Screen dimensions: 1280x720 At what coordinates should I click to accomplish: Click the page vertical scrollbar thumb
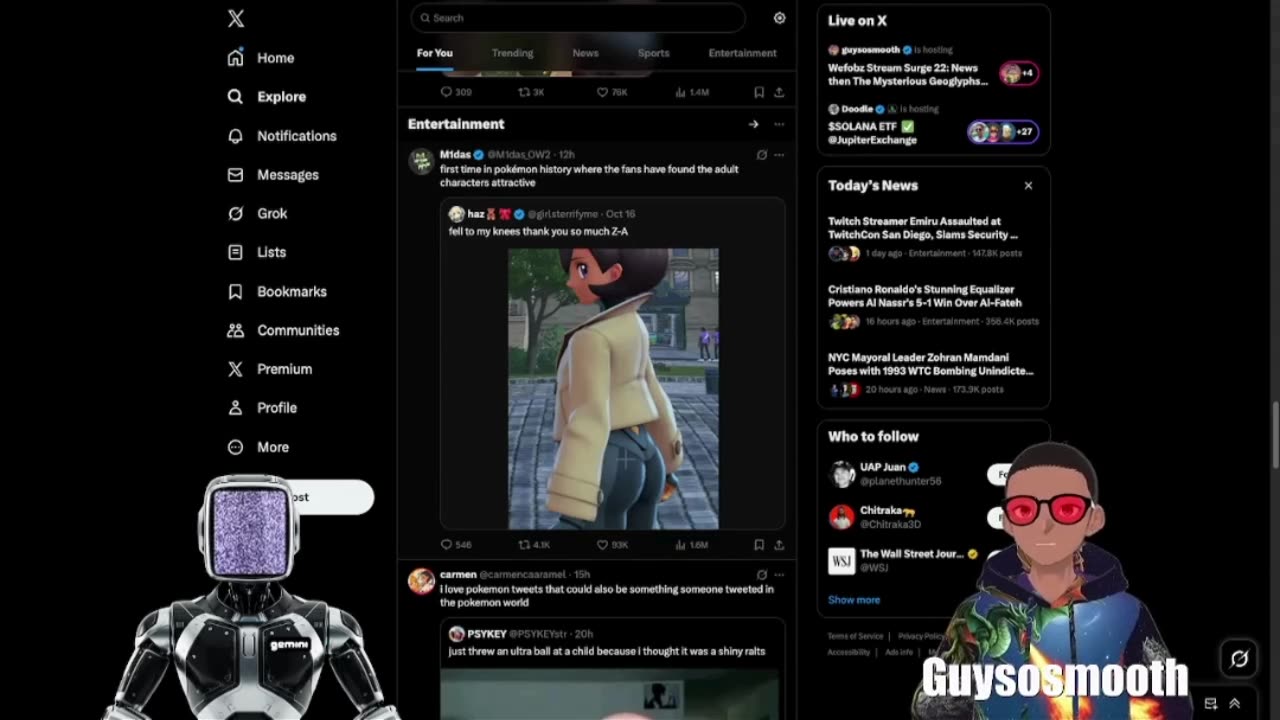coord(1275,433)
